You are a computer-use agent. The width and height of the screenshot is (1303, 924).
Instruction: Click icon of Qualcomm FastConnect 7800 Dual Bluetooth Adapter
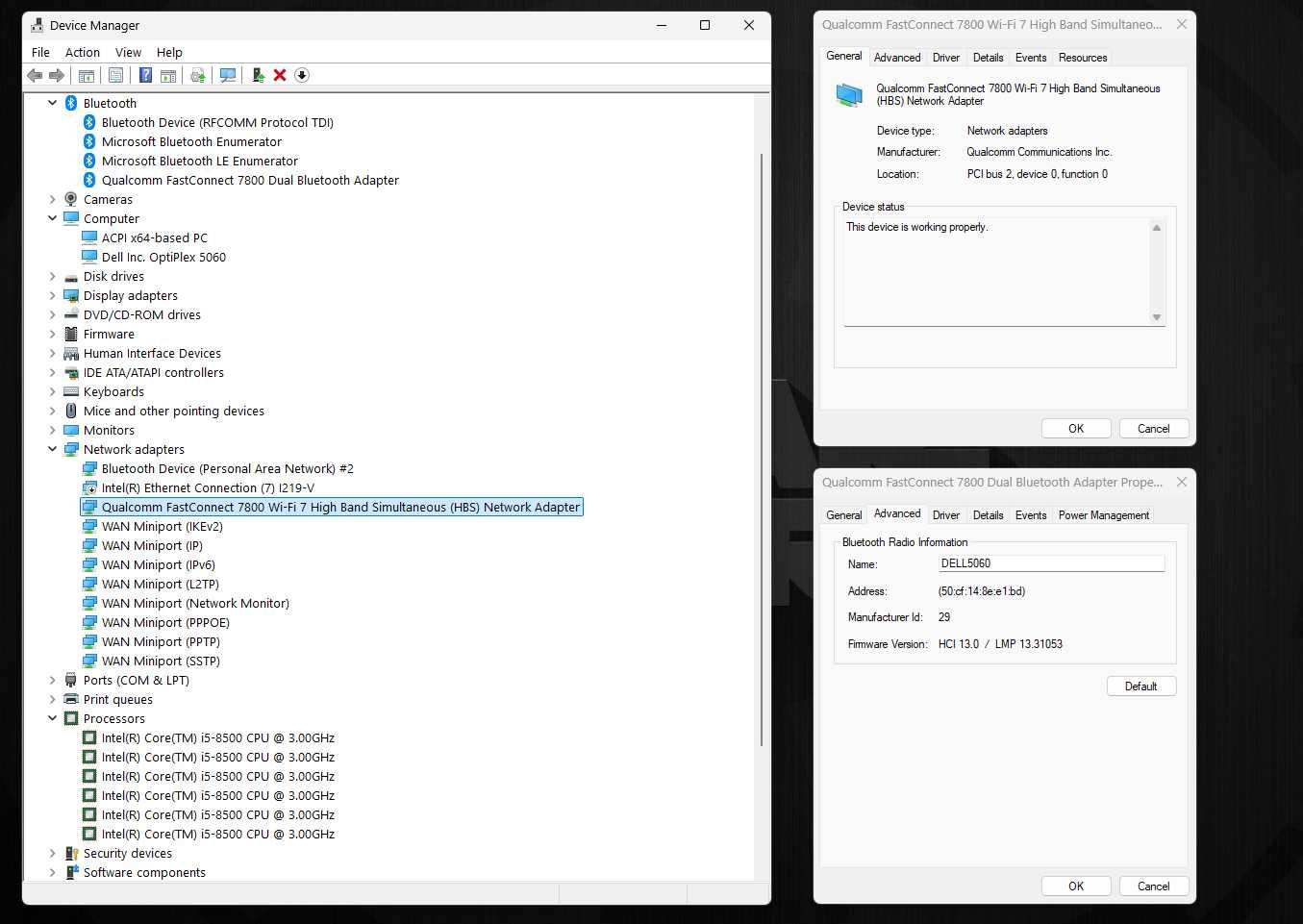click(x=89, y=180)
